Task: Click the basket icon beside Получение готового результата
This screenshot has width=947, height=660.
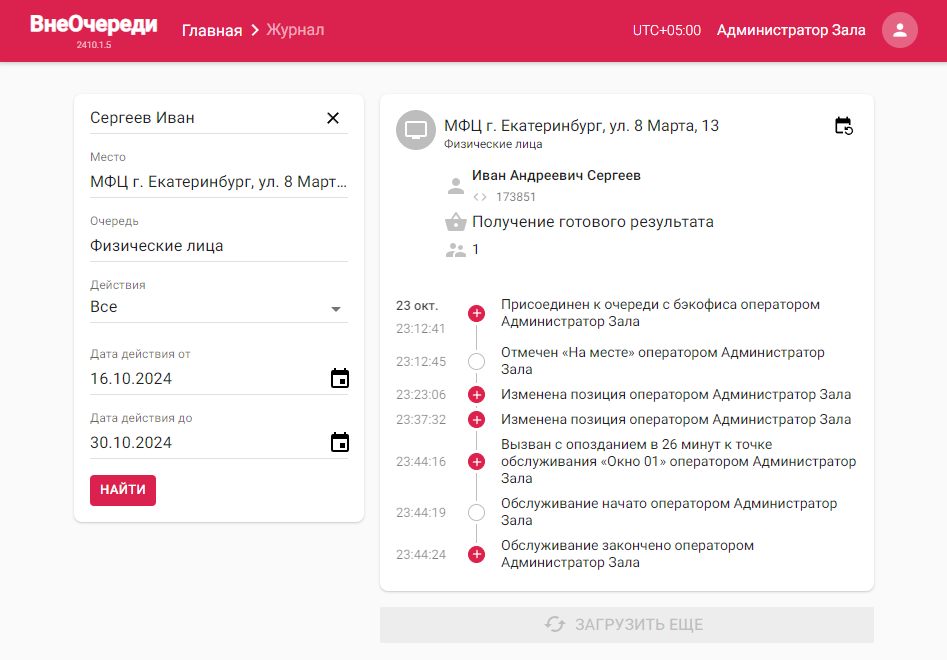Action: pyautogui.click(x=456, y=222)
